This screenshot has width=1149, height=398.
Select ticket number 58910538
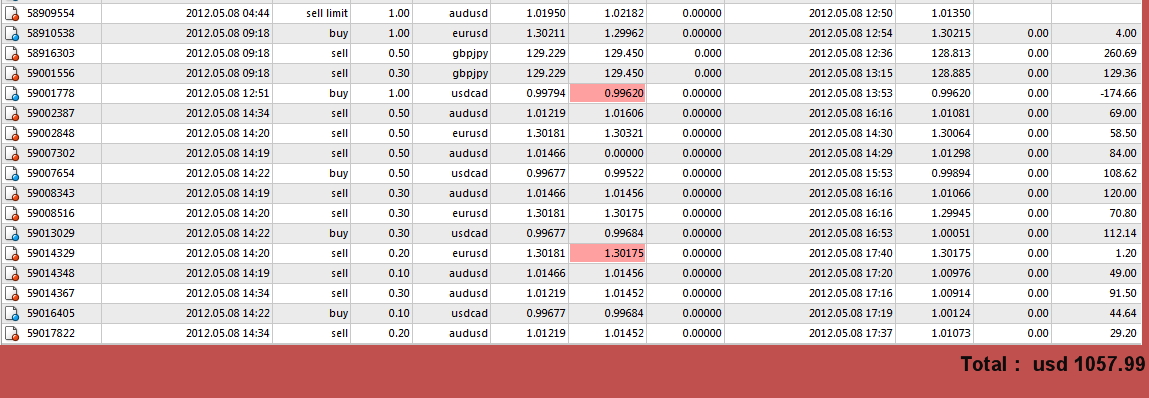(x=51, y=34)
